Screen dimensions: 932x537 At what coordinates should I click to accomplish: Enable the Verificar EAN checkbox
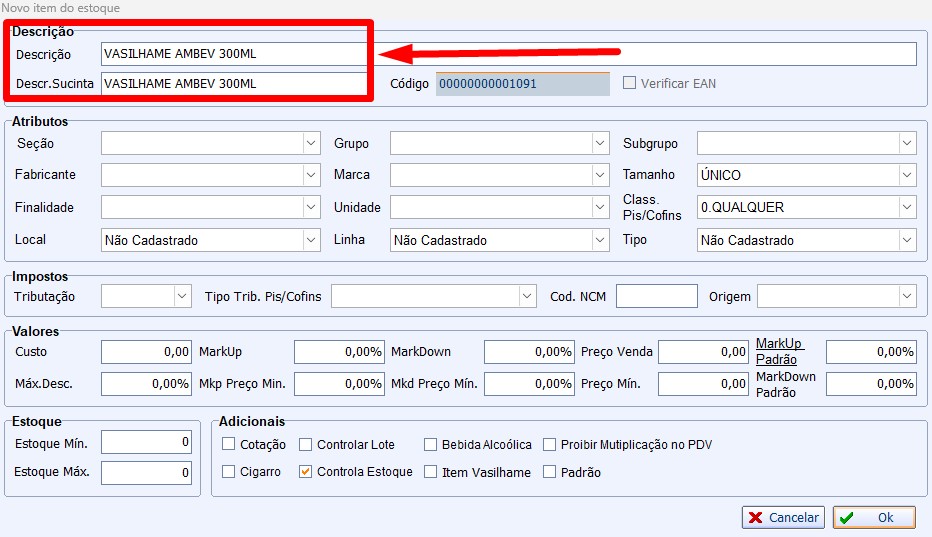click(629, 83)
